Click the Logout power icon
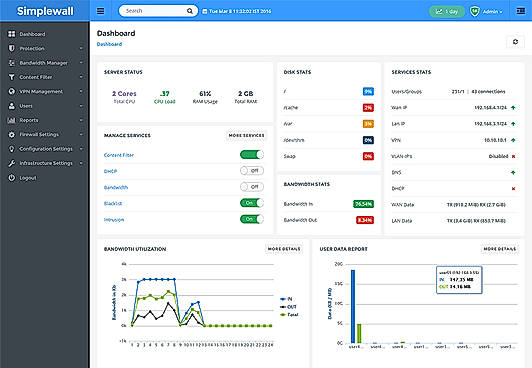This screenshot has height=368, width=532. point(12,178)
